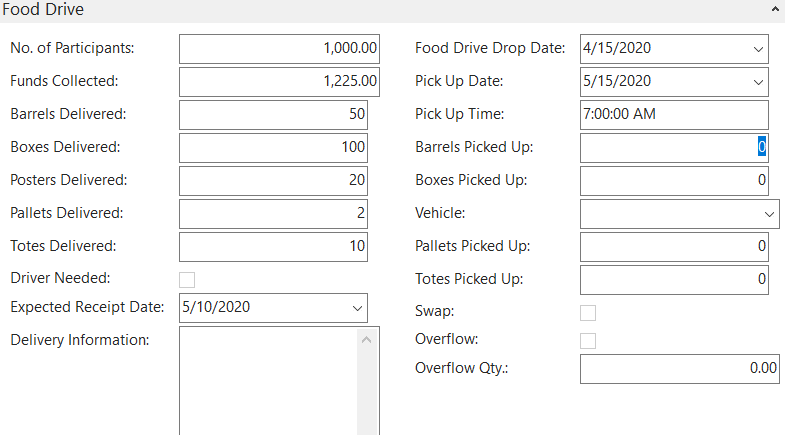The image size is (785, 435).
Task: Expand the Pick Up Date dropdown
Action: [x=755, y=81]
